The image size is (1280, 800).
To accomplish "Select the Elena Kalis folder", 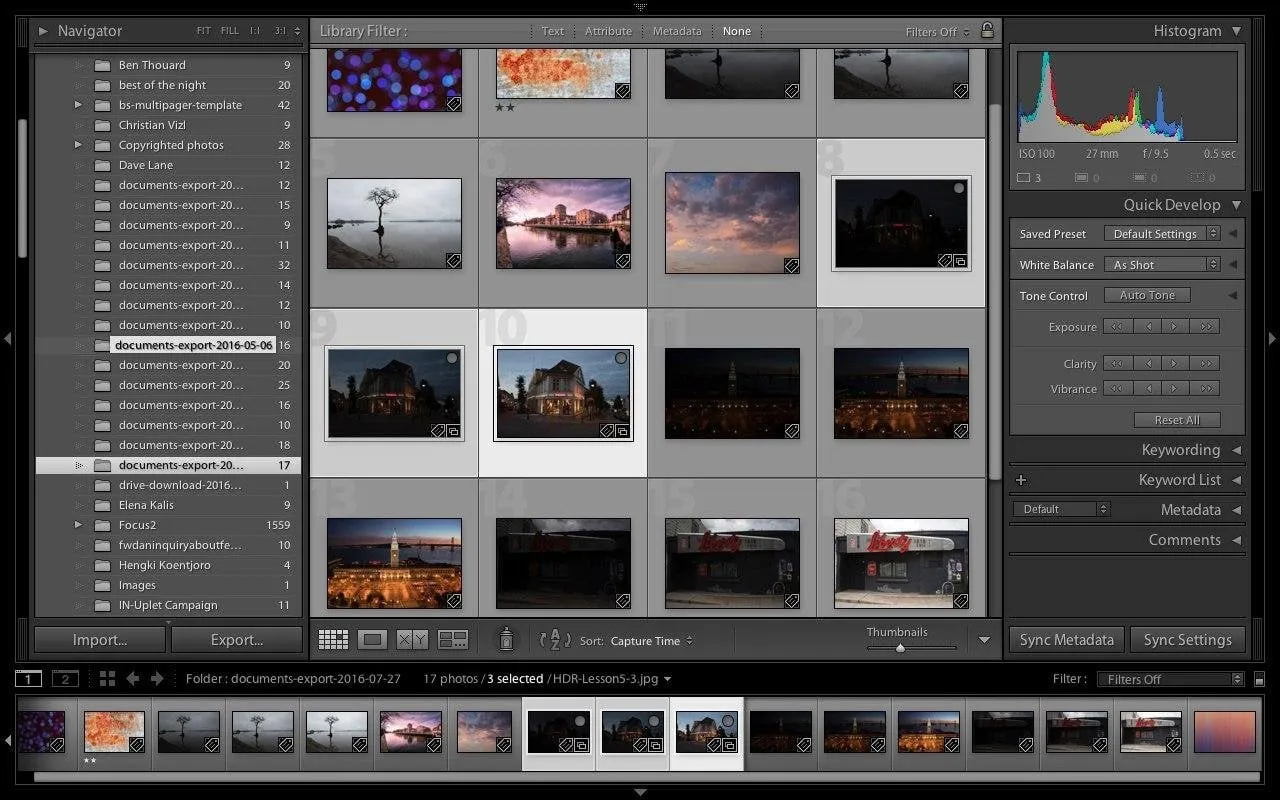I will click(146, 505).
